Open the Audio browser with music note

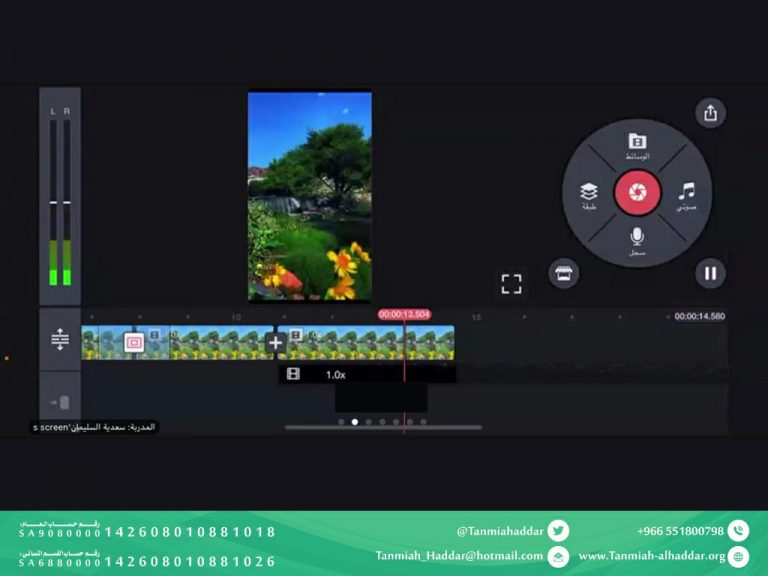686,194
